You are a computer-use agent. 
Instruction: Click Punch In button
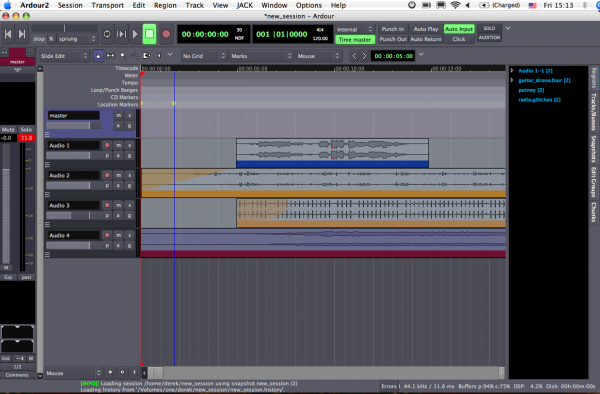(393, 29)
